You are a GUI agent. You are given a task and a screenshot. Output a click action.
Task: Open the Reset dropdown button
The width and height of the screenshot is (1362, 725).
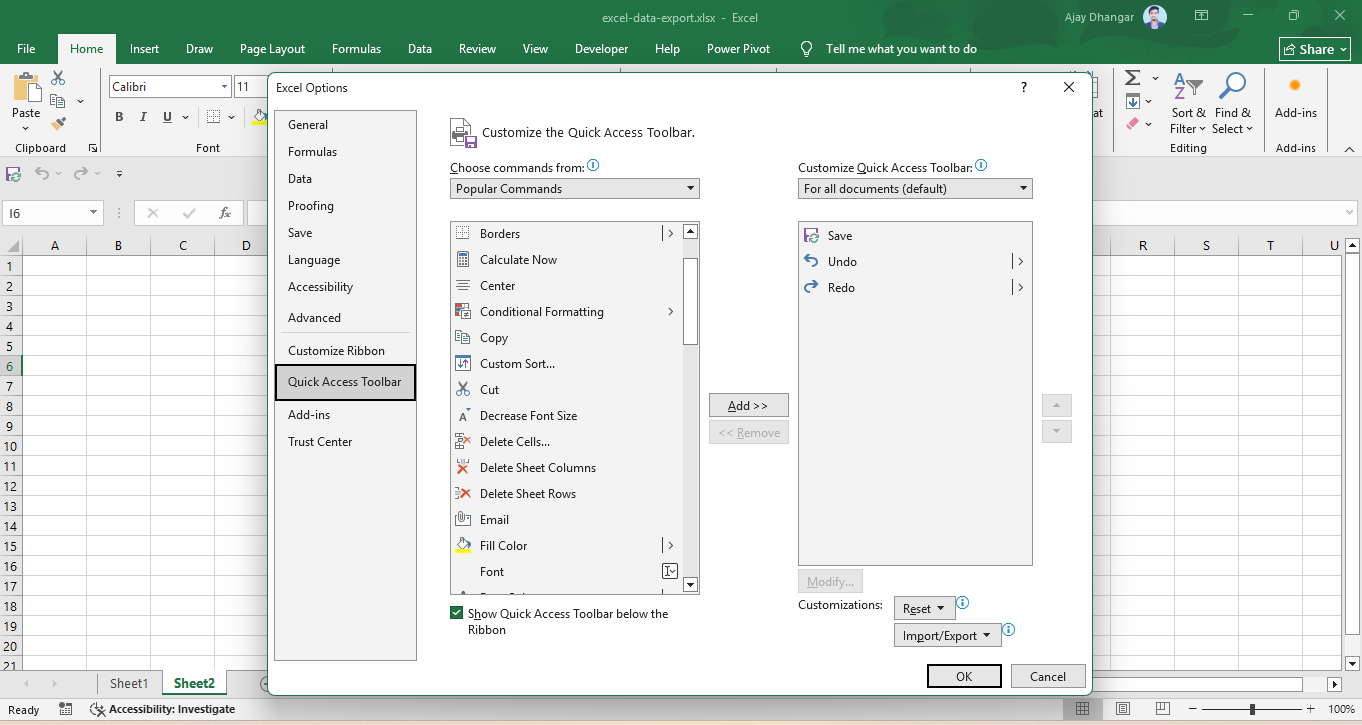(925, 608)
